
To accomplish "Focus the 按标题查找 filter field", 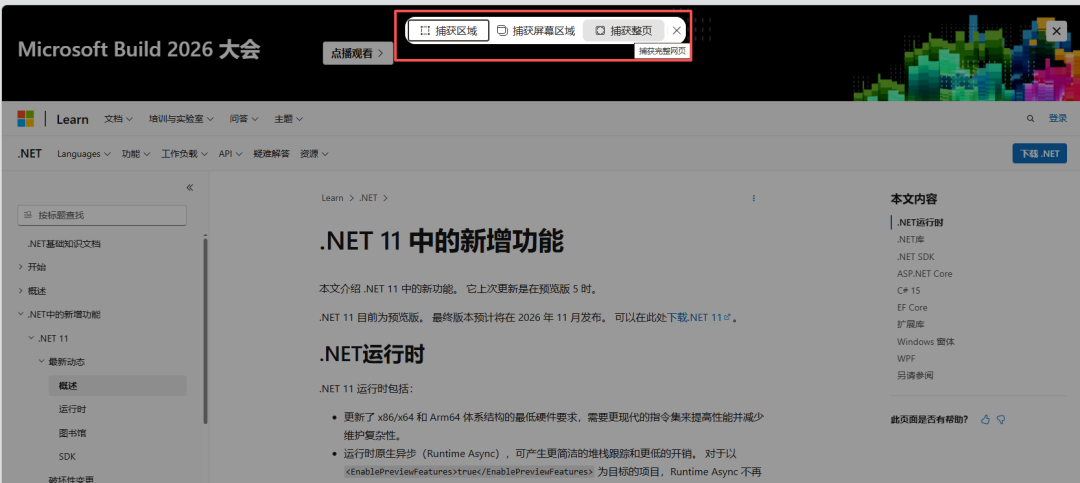I will (x=102, y=215).
